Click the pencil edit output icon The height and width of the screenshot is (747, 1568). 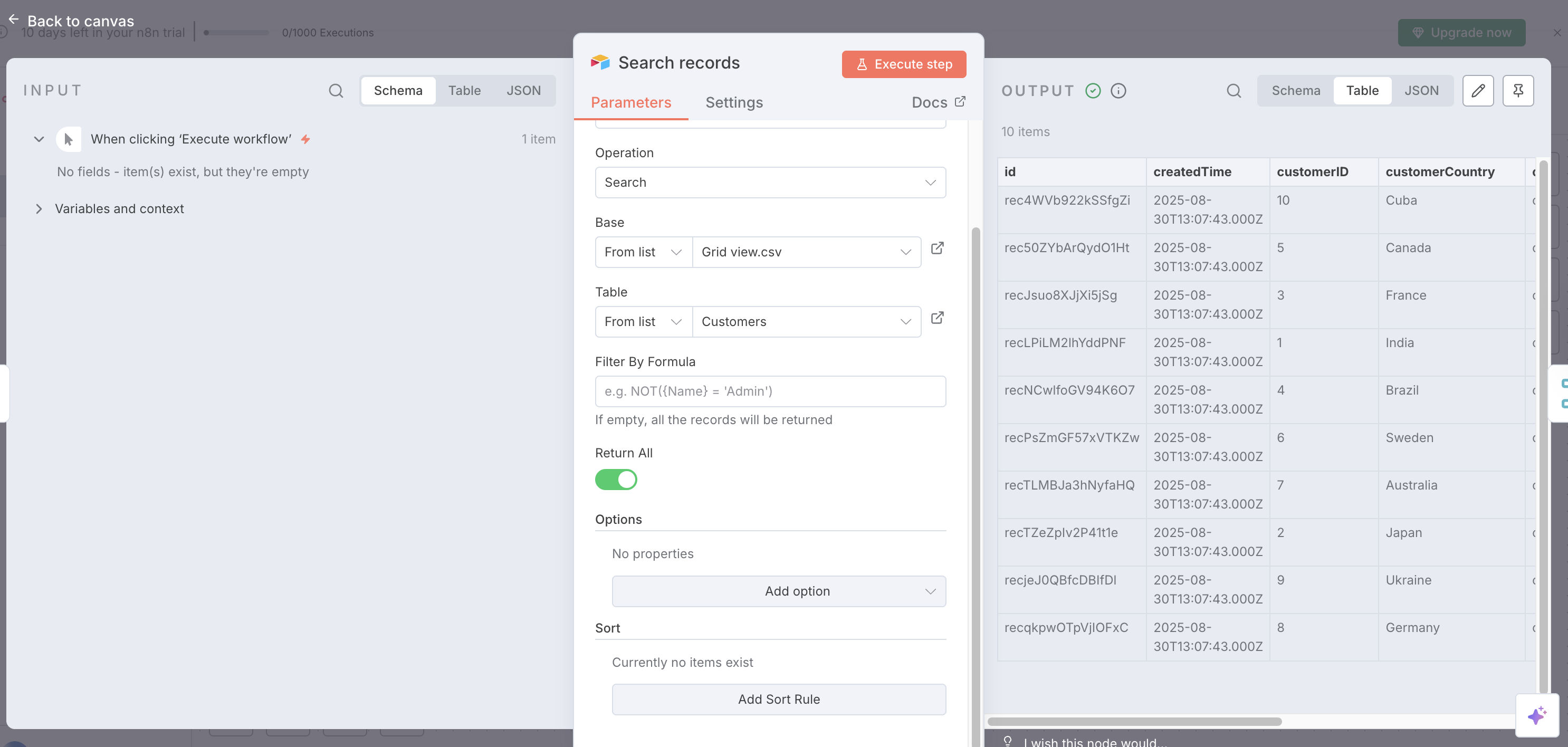(1478, 91)
